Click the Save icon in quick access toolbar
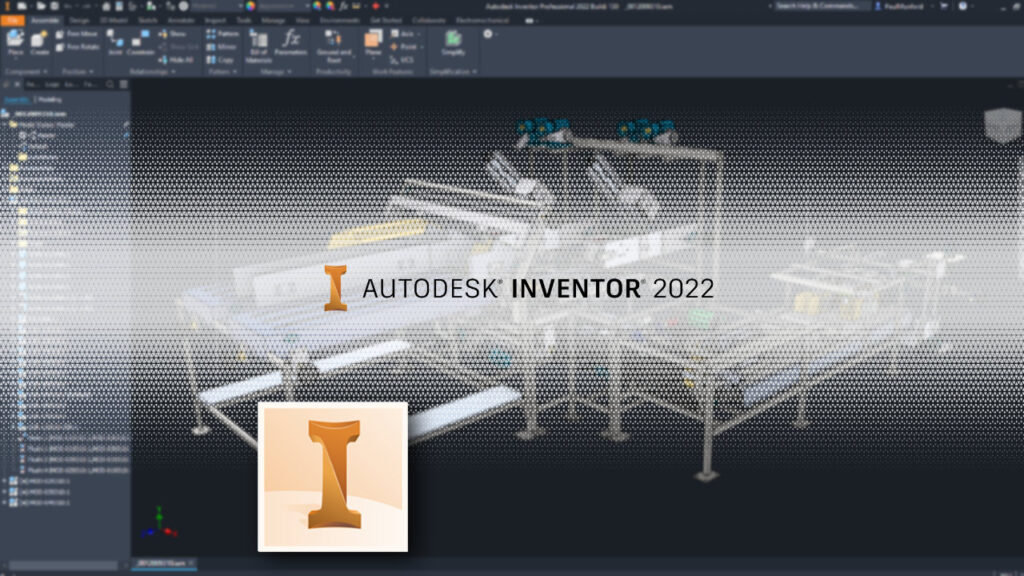Screen dimensions: 1024x576 [x=54, y=7]
